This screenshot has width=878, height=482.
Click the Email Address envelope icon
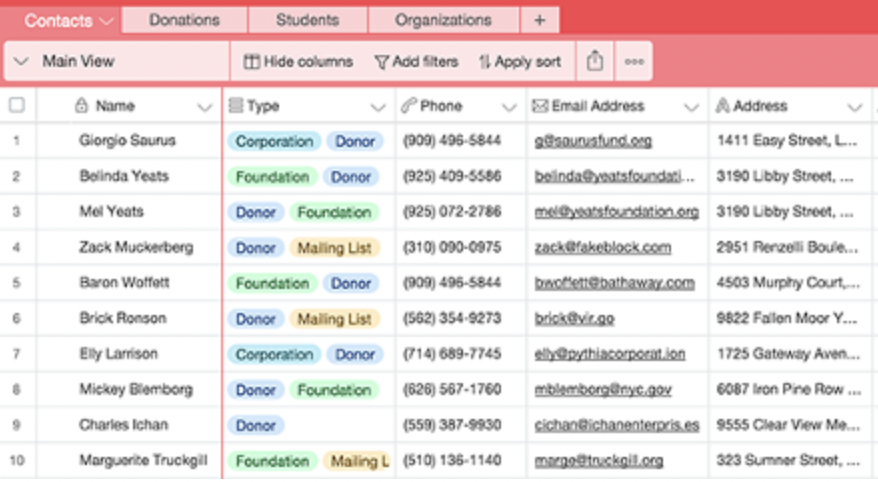[x=540, y=106]
